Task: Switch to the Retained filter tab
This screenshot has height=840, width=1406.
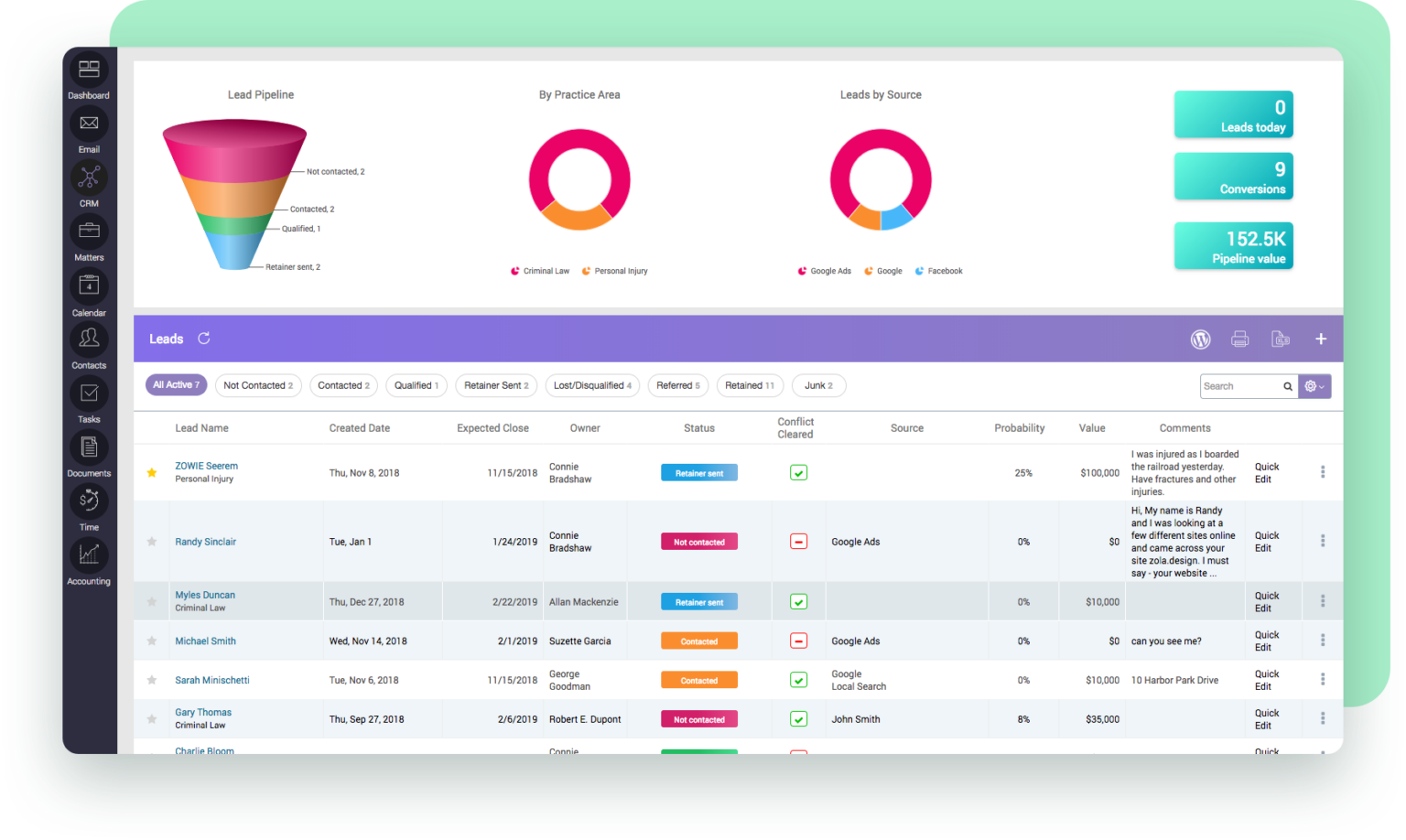Action: pyautogui.click(x=750, y=385)
